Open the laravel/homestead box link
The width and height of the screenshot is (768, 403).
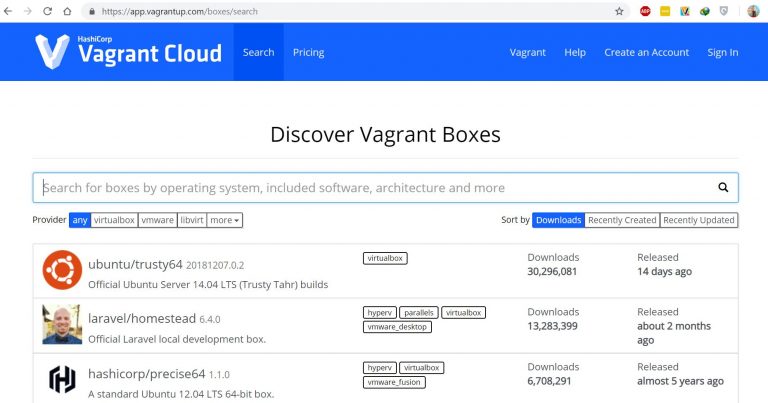coord(142,319)
